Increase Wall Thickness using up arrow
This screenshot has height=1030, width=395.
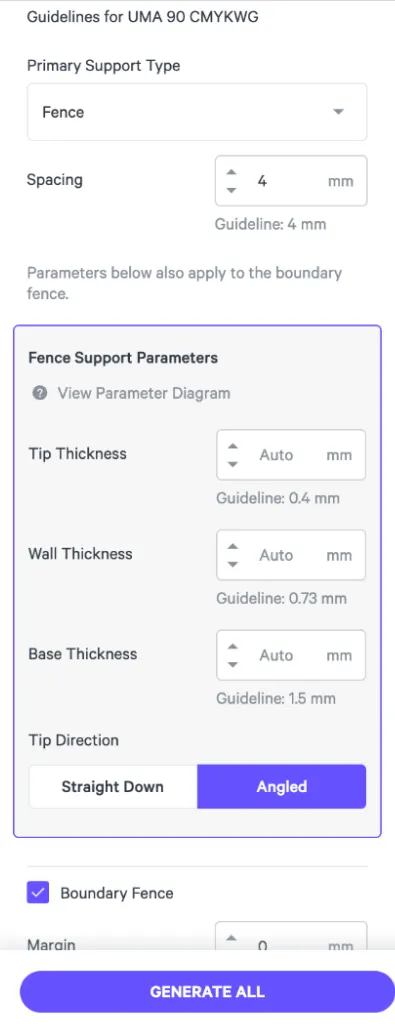[232, 546]
